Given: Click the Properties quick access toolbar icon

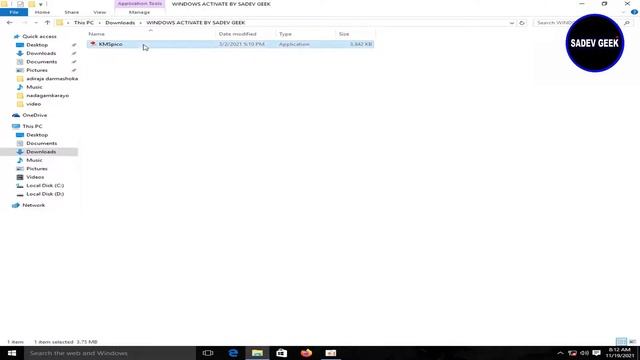Looking at the screenshot, I should [20, 4].
